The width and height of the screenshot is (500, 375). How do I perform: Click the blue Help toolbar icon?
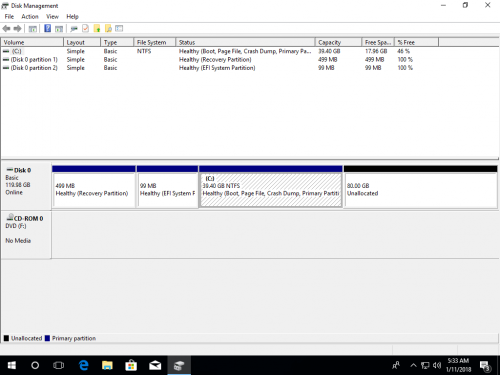point(48,29)
